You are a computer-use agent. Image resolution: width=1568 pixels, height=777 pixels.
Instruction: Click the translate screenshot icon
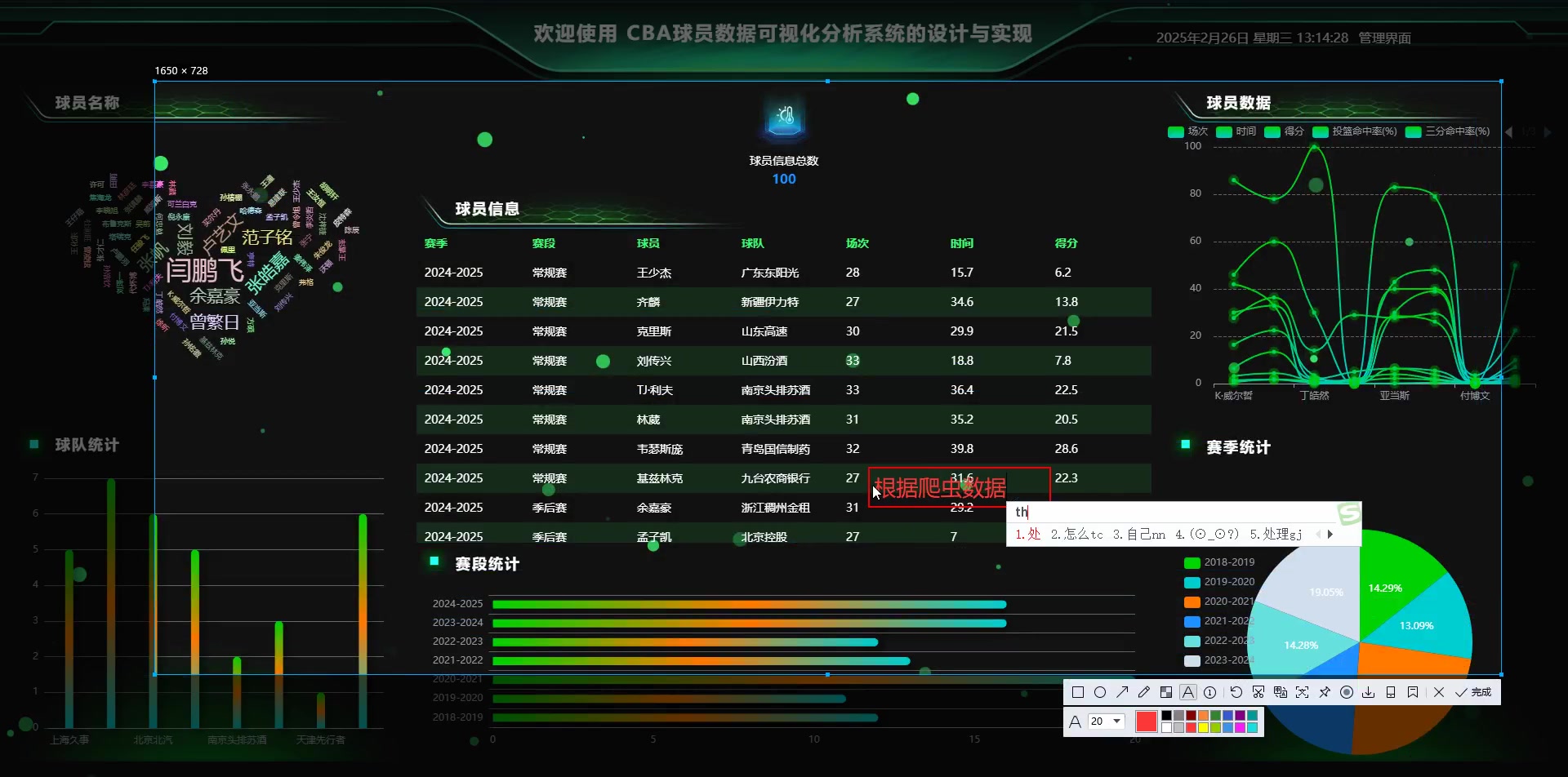coord(1281,692)
